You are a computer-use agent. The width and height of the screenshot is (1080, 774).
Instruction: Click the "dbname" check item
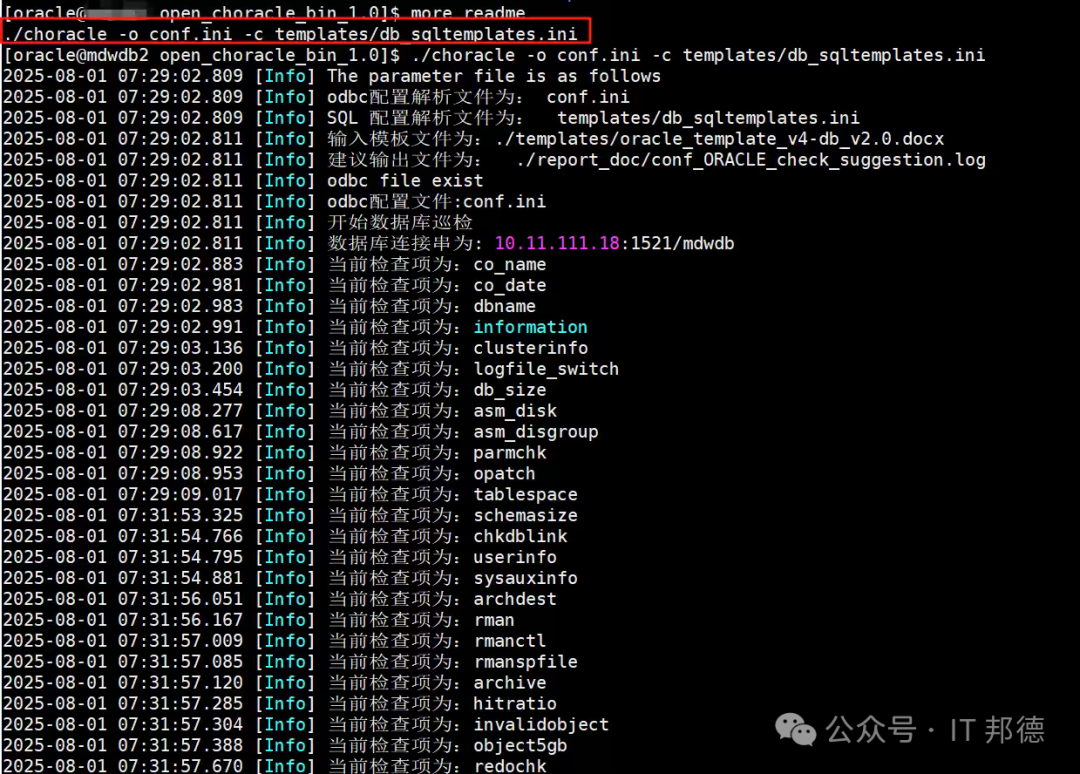[504, 306]
